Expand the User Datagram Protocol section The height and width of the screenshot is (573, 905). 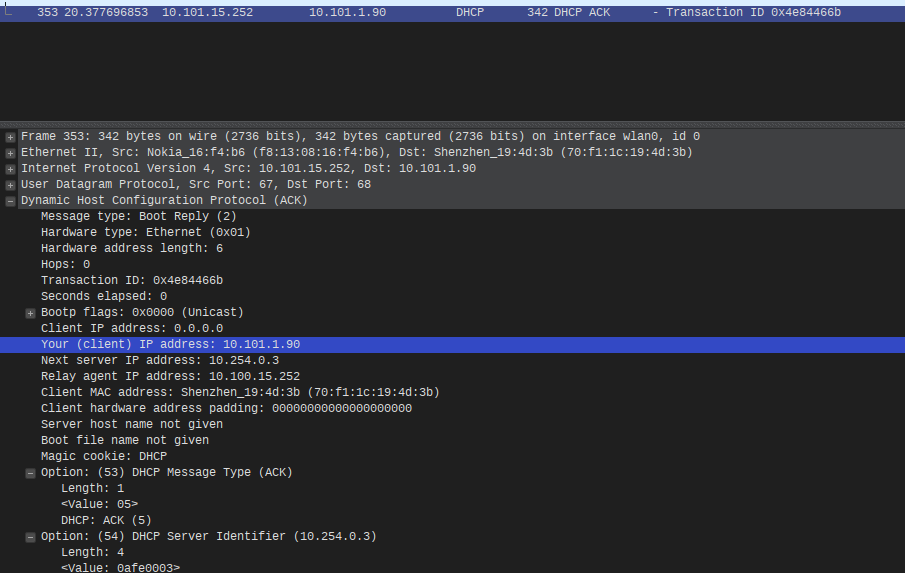pyautogui.click(x=10, y=185)
